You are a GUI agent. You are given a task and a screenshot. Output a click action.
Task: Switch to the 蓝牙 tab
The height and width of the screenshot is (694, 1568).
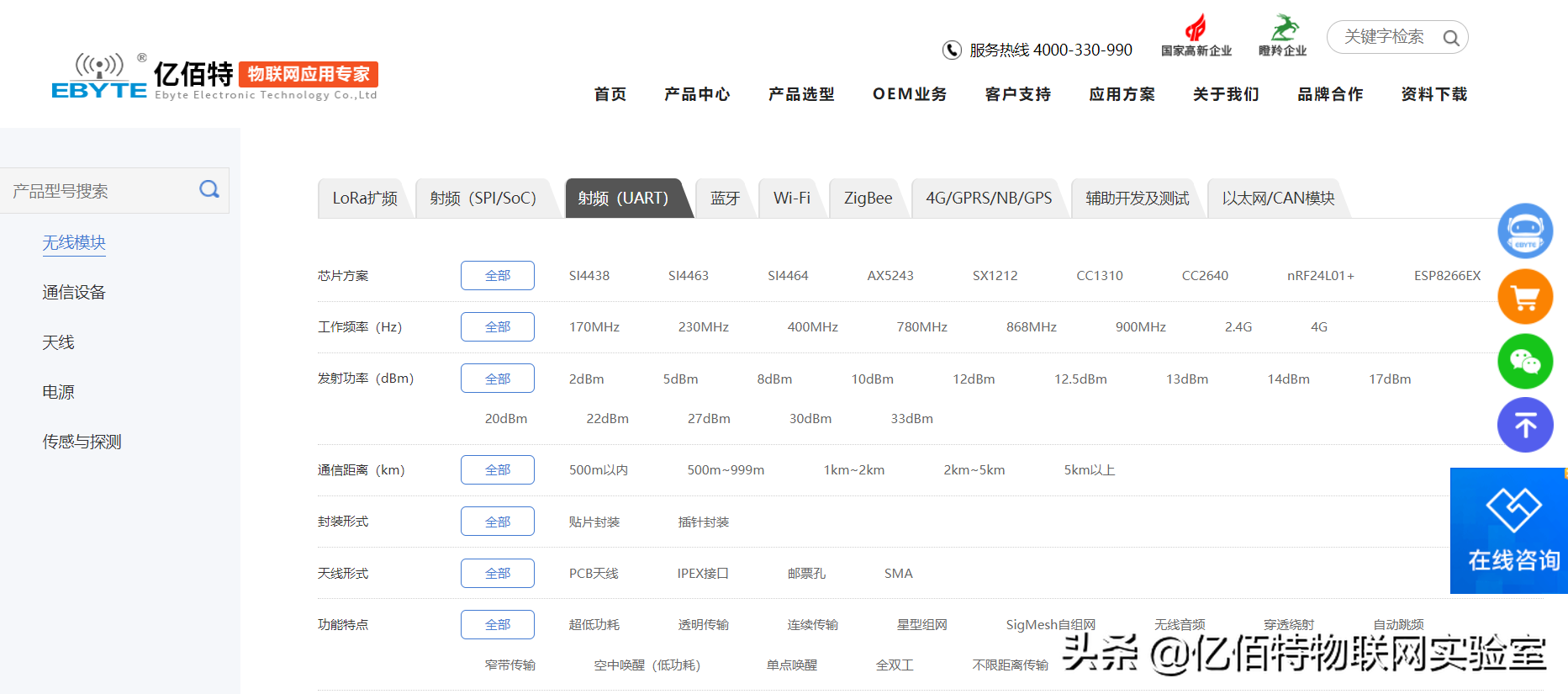pyautogui.click(x=725, y=199)
